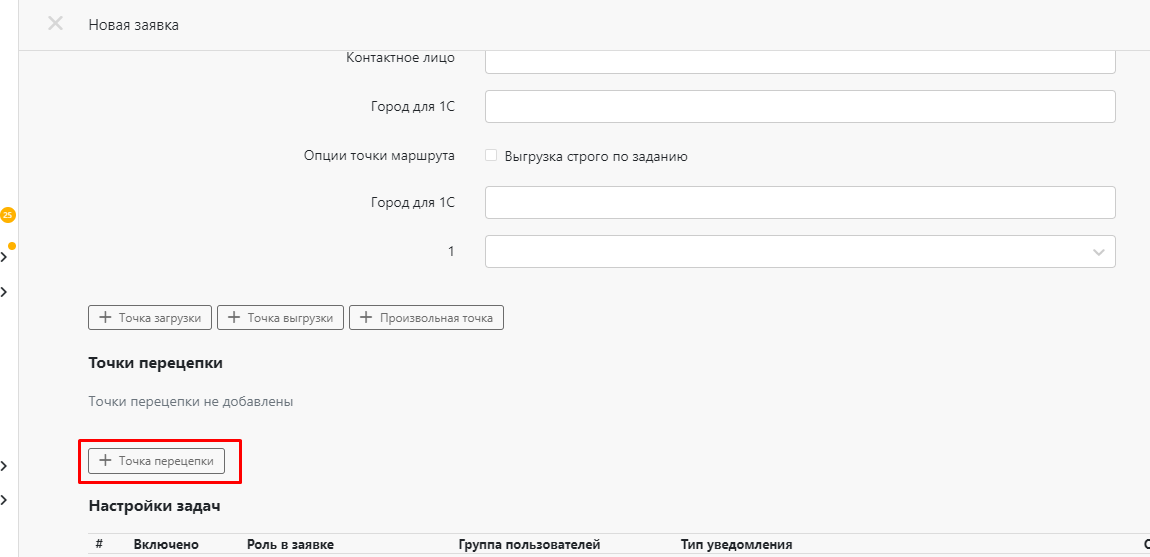Open the dropdown labeled 1

tap(800, 251)
